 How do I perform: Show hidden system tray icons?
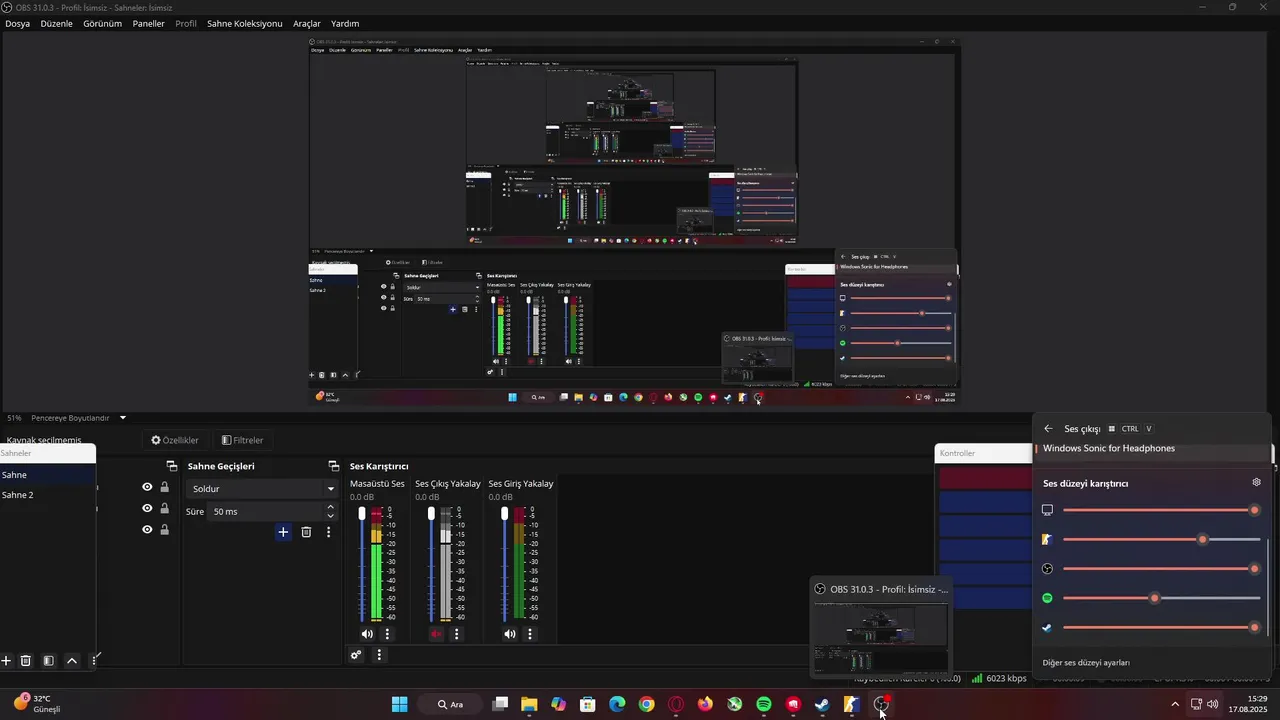tap(1175, 704)
